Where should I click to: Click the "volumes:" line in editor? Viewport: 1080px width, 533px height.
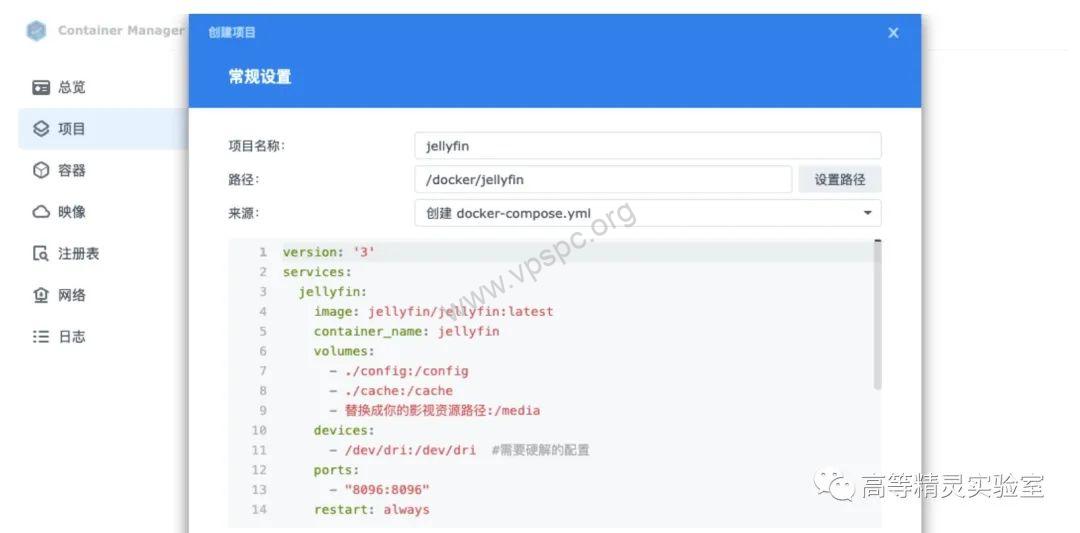(x=344, y=351)
